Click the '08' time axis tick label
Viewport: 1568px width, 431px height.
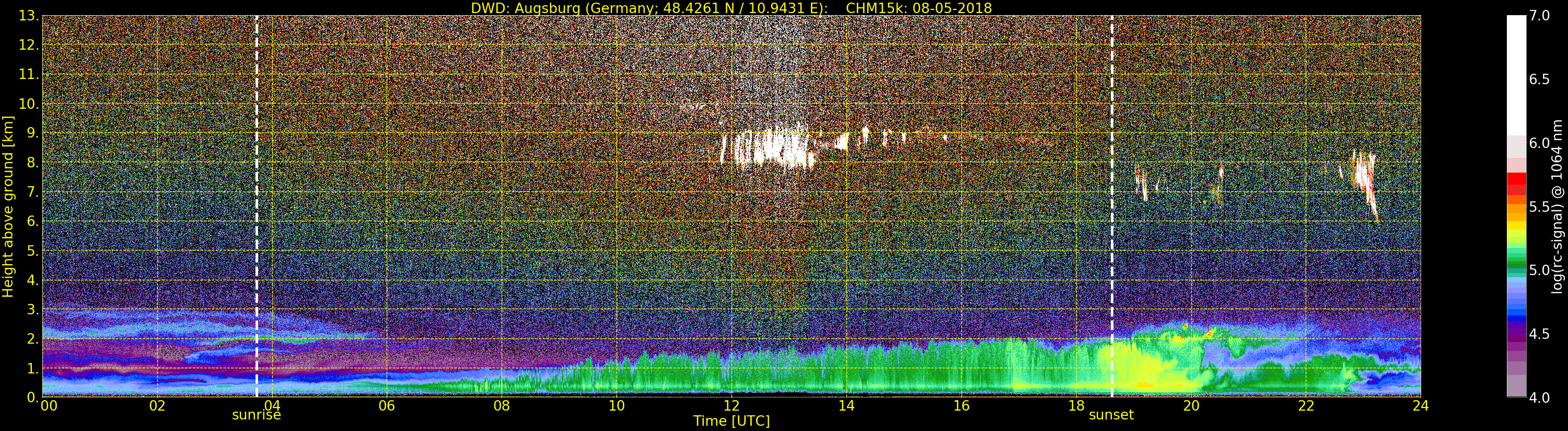[502, 406]
